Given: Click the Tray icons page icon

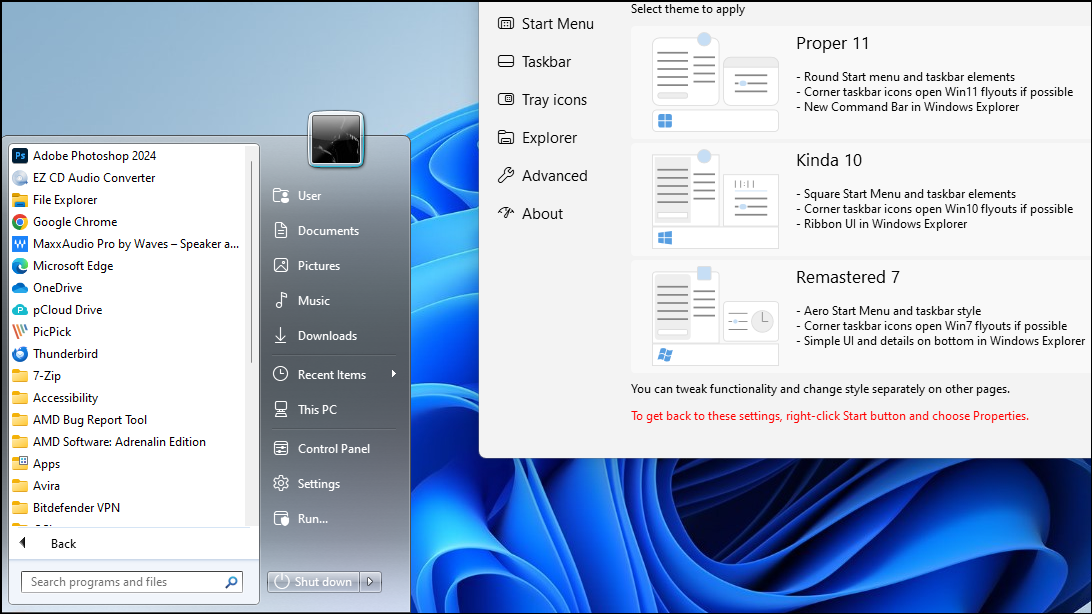Looking at the screenshot, I should click(x=506, y=100).
